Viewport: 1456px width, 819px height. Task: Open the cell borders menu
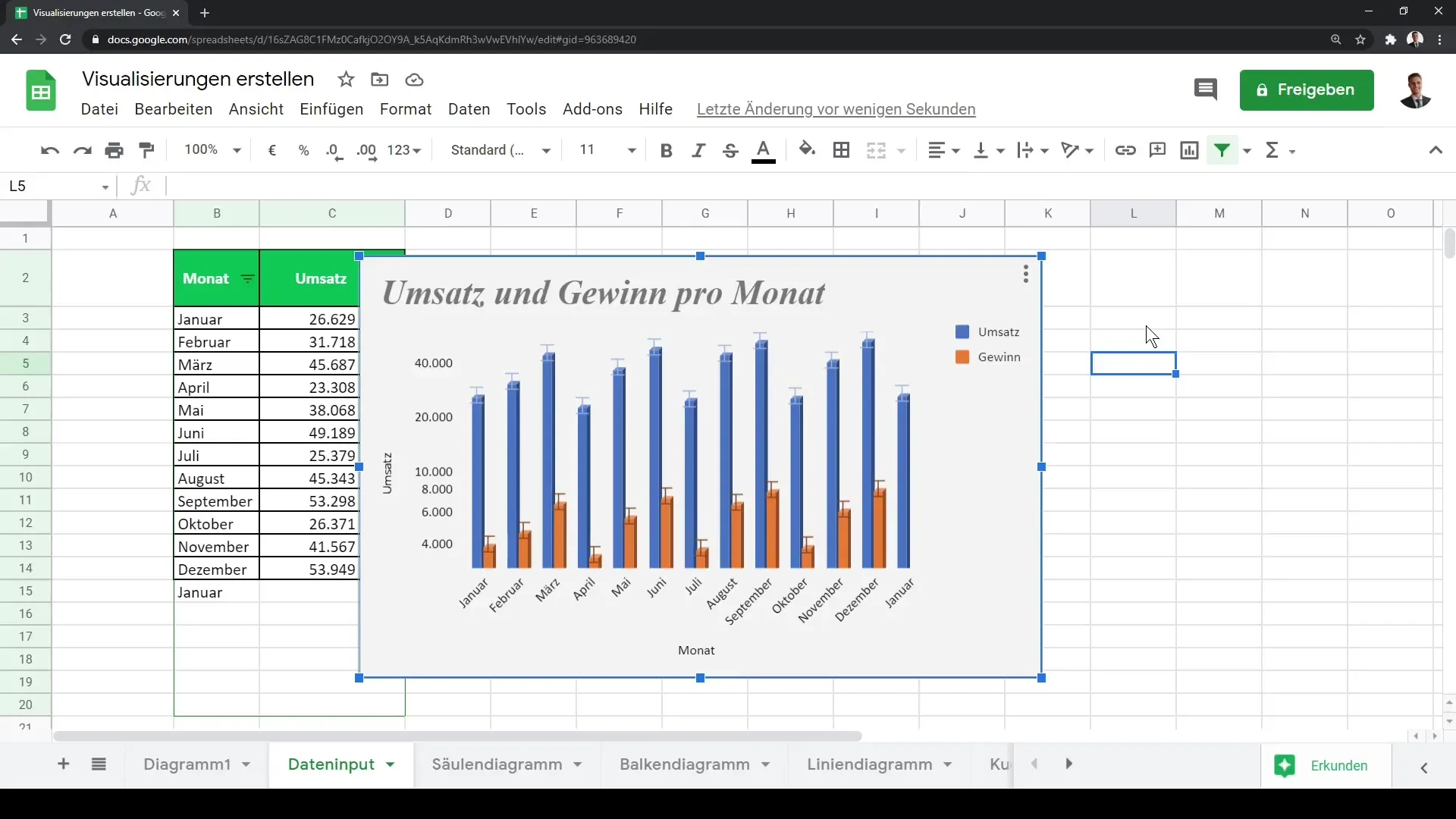[x=841, y=150]
